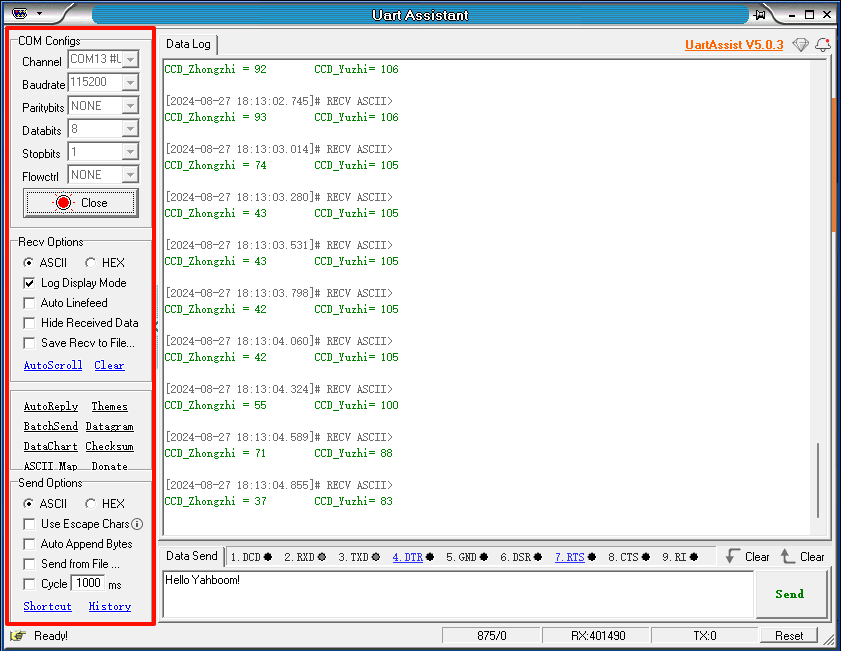Open the AutoReply link
Image resolution: width=841 pixels, height=651 pixels.
(x=51, y=406)
